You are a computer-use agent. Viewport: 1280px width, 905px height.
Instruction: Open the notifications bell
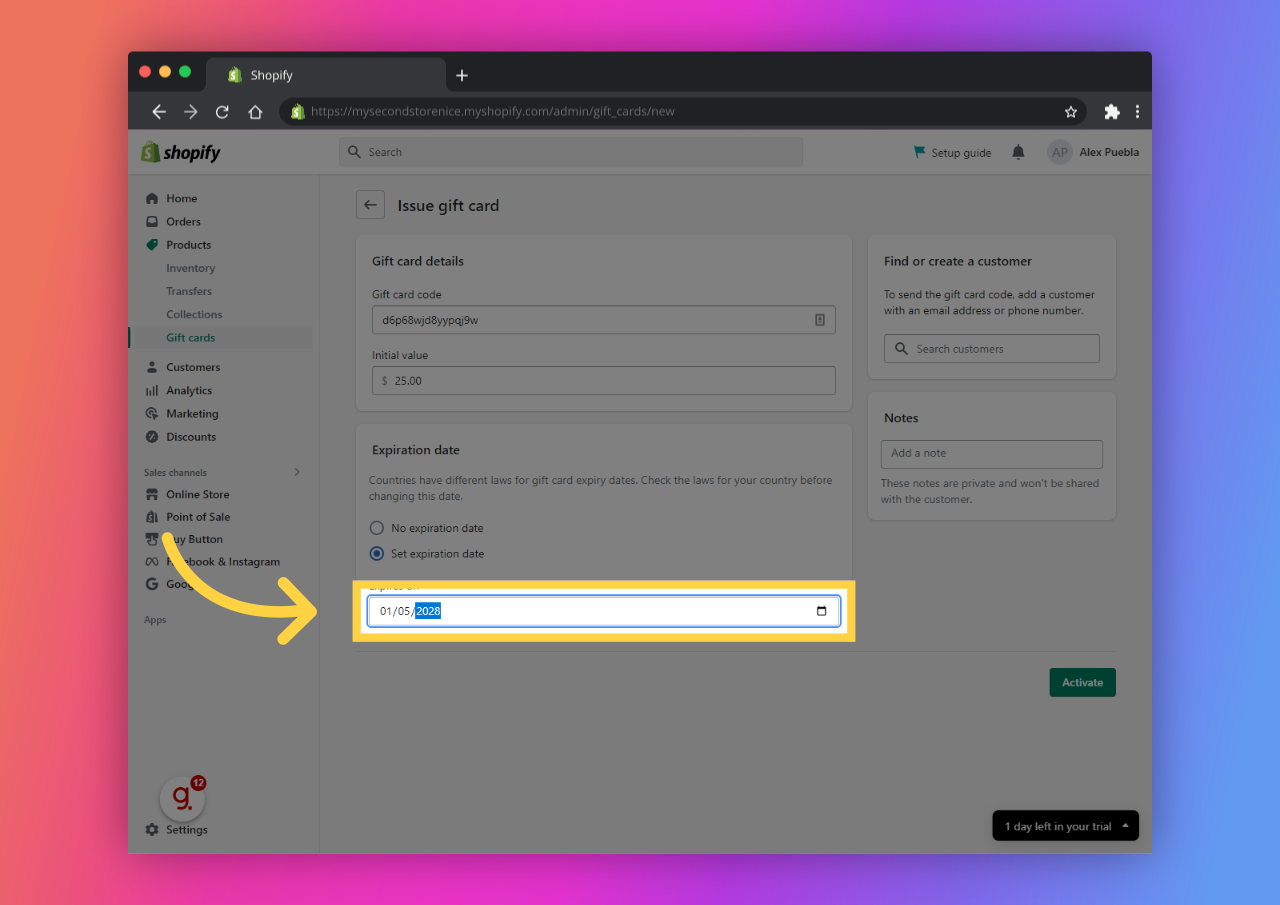click(x=1018, y=152)
